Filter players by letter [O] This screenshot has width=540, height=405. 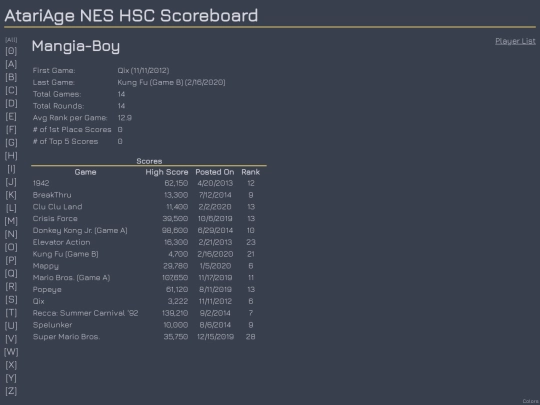(x=11, y=247)
